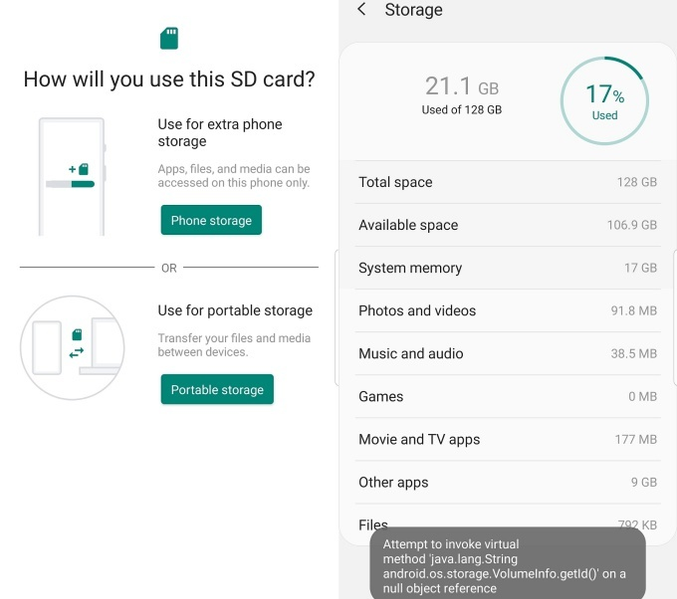This screenshot has height=599, width=677.
Task: Open Photos and videos storage details
Action: point(507,311)
